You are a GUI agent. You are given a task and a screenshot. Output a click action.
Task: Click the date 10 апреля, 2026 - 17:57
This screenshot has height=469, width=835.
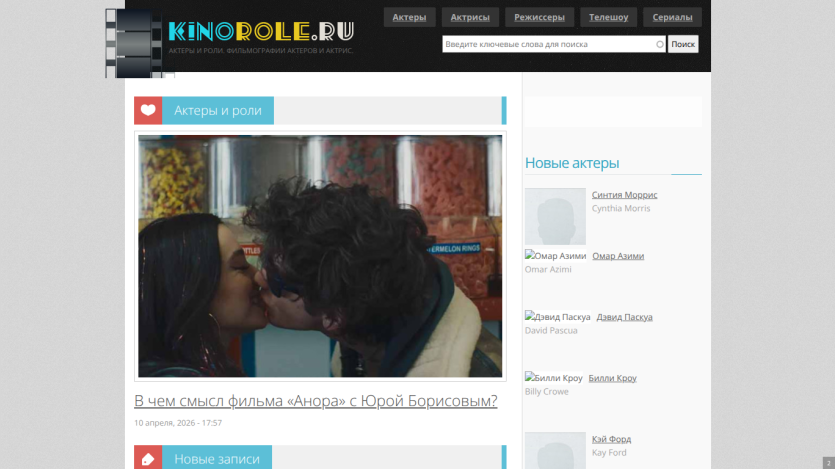pos(178,423)
